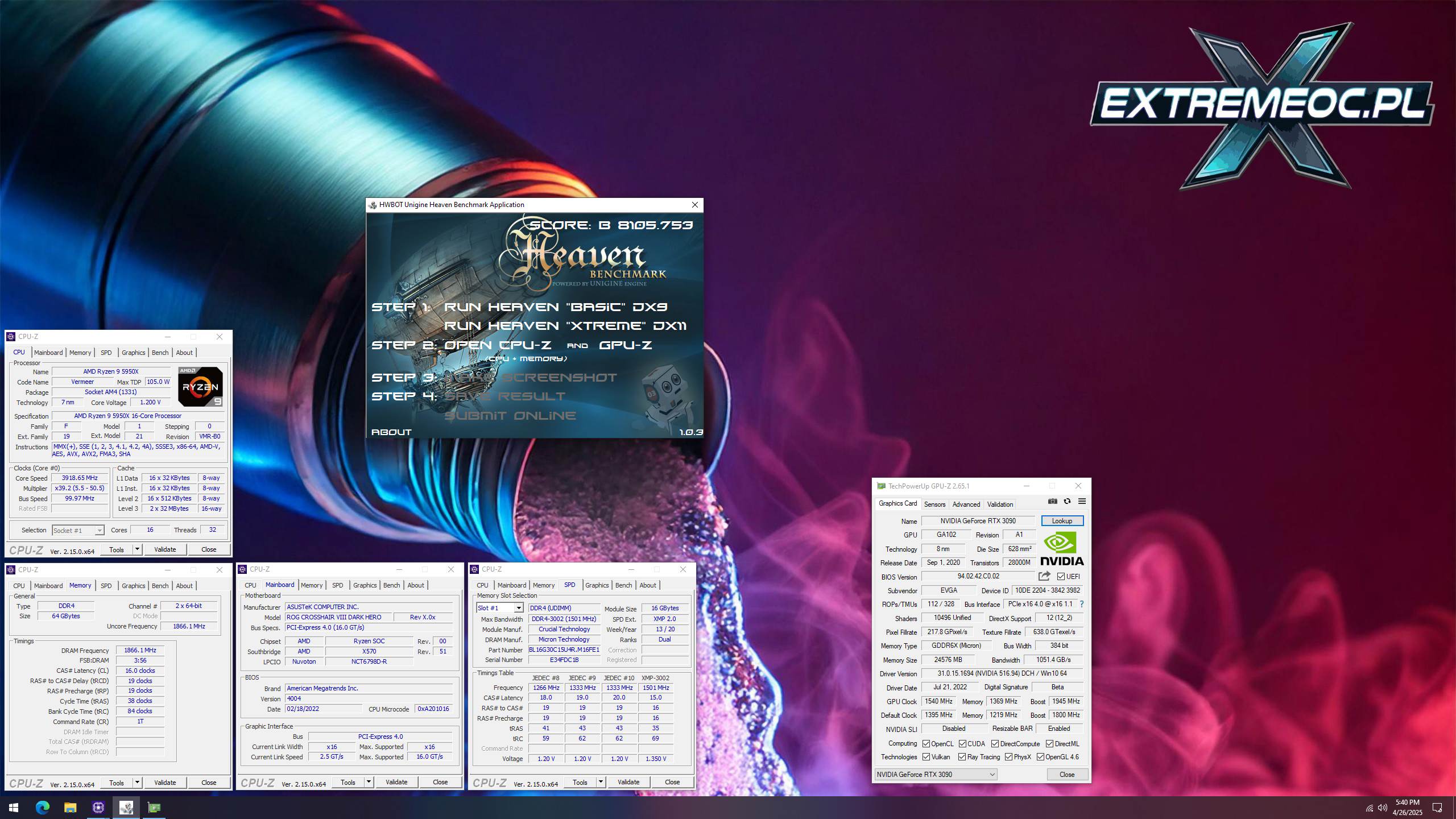Switch to Advanced tab in GPU-Z
The image size is (1456, 819).
click(966, 504)
